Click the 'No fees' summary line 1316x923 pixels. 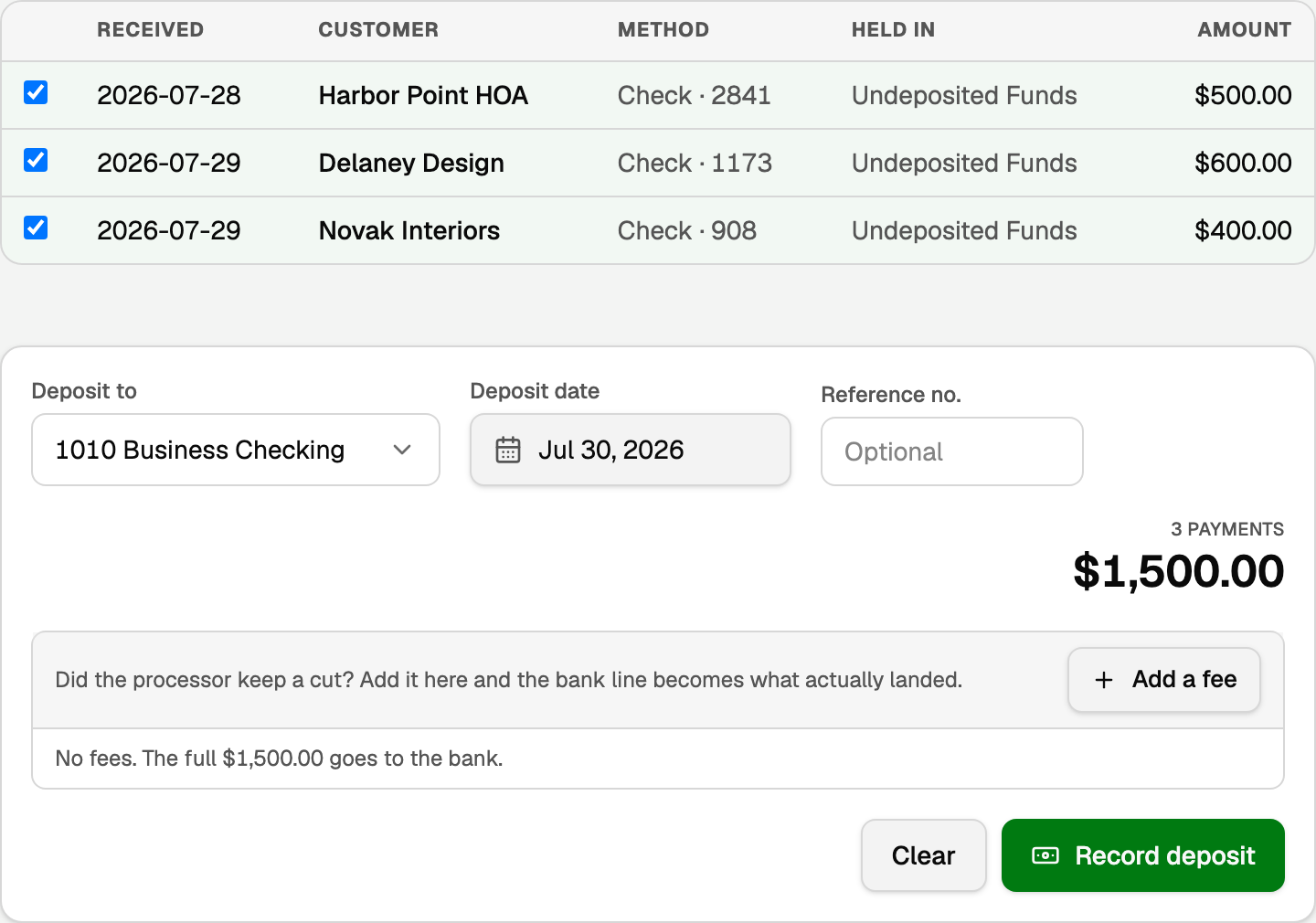click(279, 759)
